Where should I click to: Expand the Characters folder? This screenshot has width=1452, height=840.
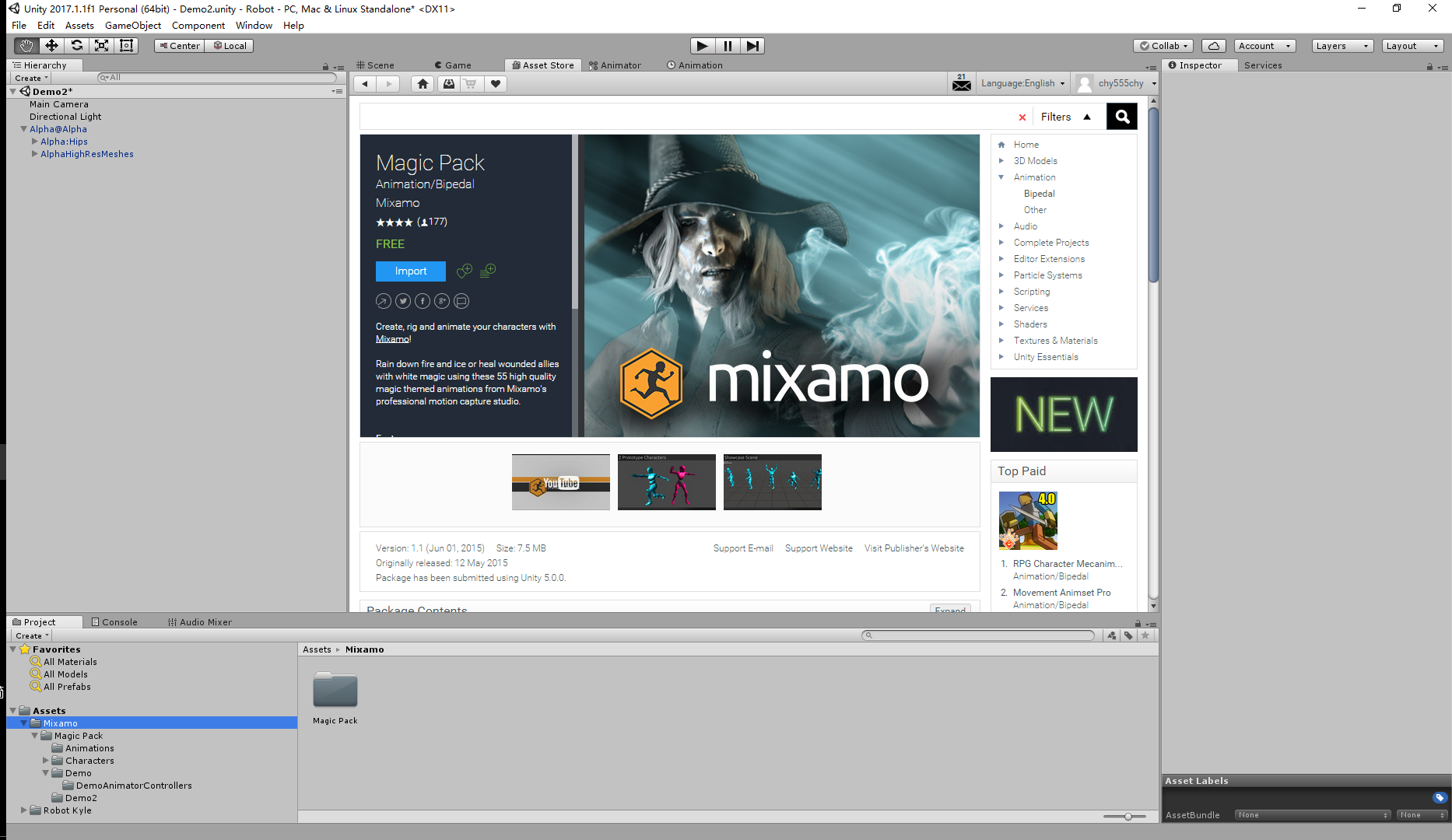click(45, 761)
